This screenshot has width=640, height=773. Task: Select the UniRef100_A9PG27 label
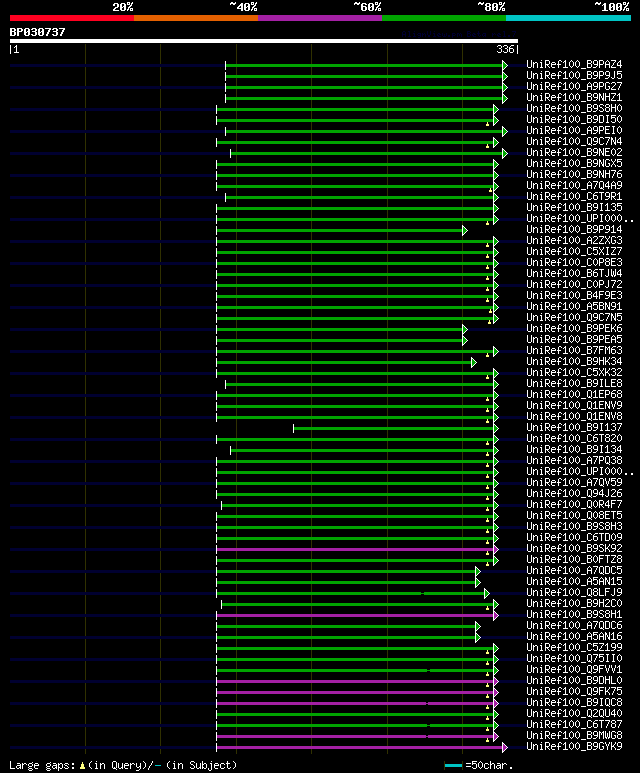[574, 86]
